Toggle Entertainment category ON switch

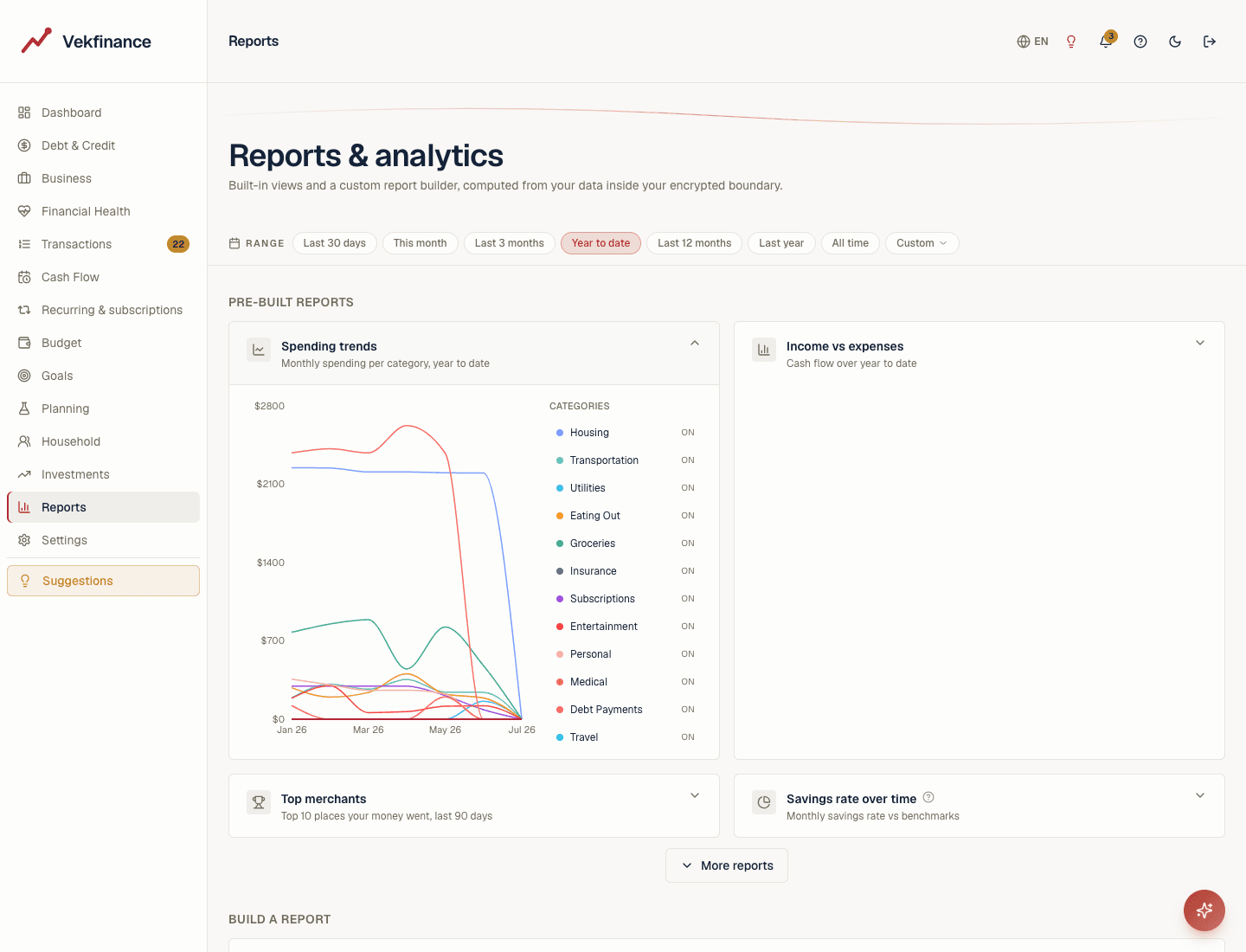coord(688,627)
